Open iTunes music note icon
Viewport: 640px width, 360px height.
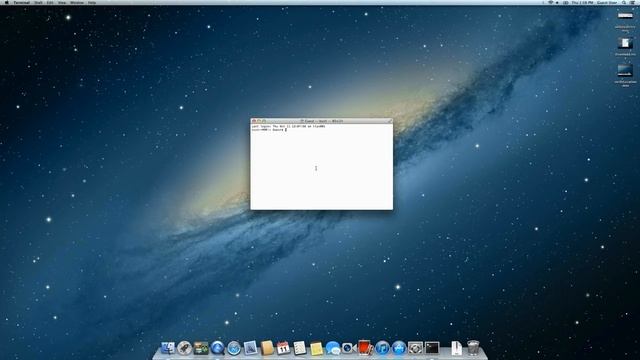pos(382,348)
